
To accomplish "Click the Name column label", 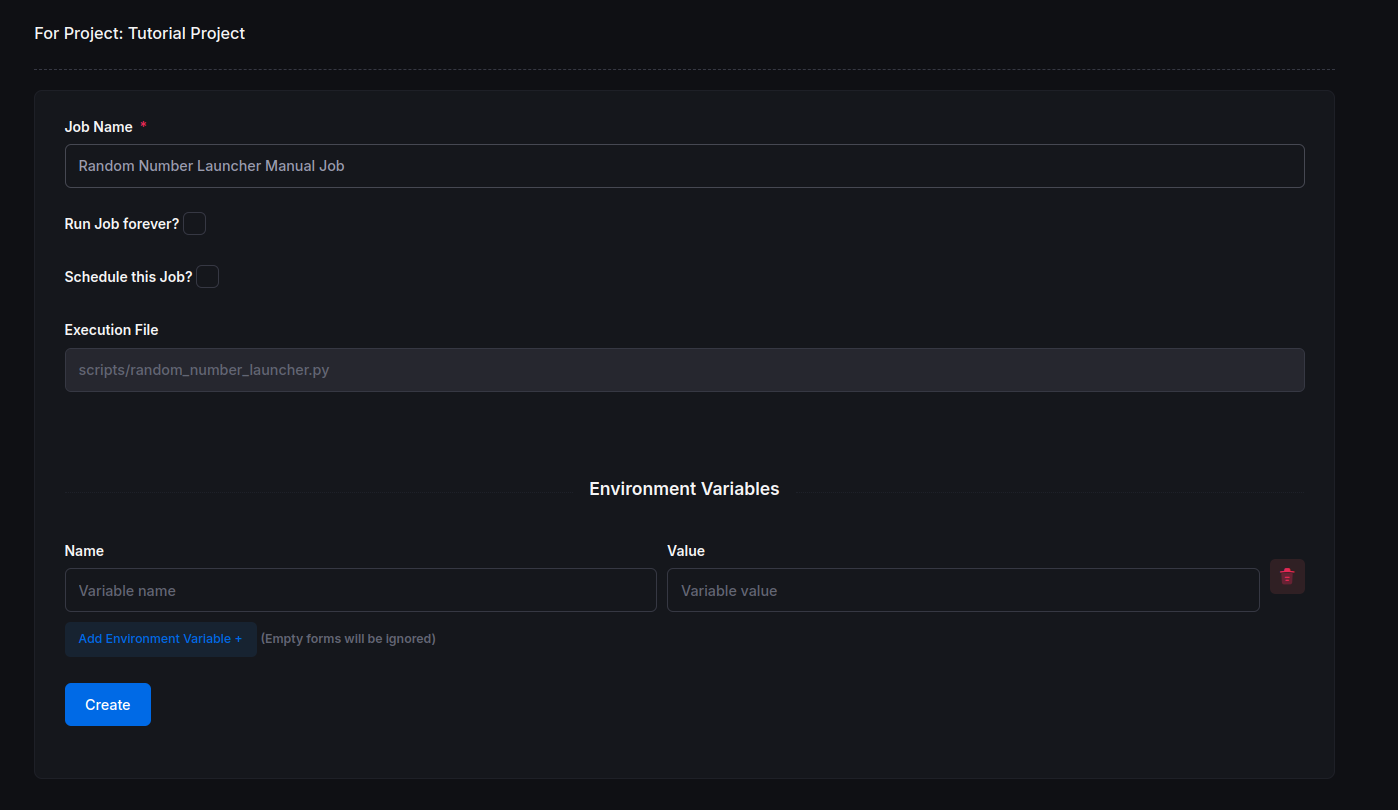I will [x=84, y=551].
